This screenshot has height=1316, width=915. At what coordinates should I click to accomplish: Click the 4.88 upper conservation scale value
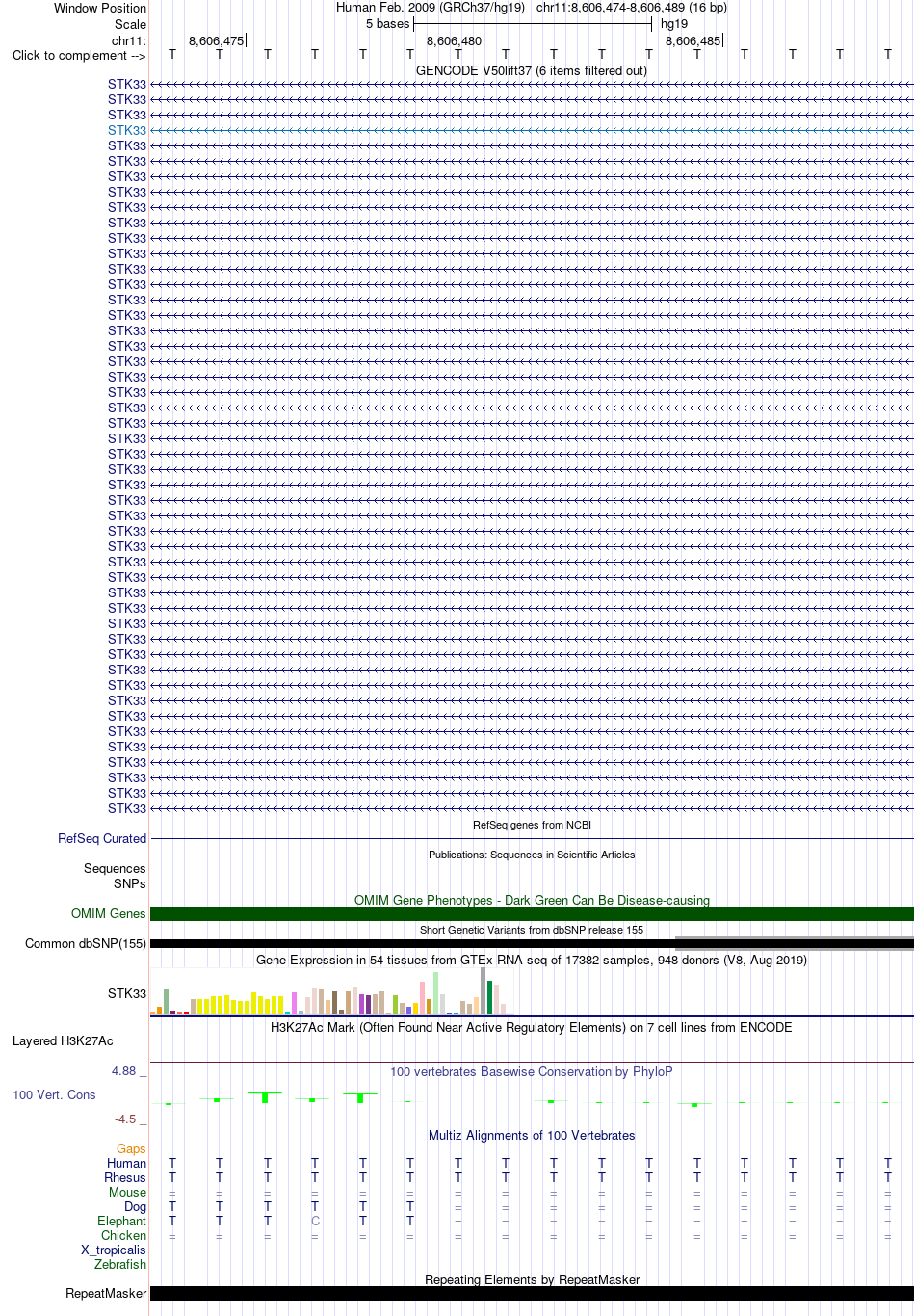tap(124, 1071)
